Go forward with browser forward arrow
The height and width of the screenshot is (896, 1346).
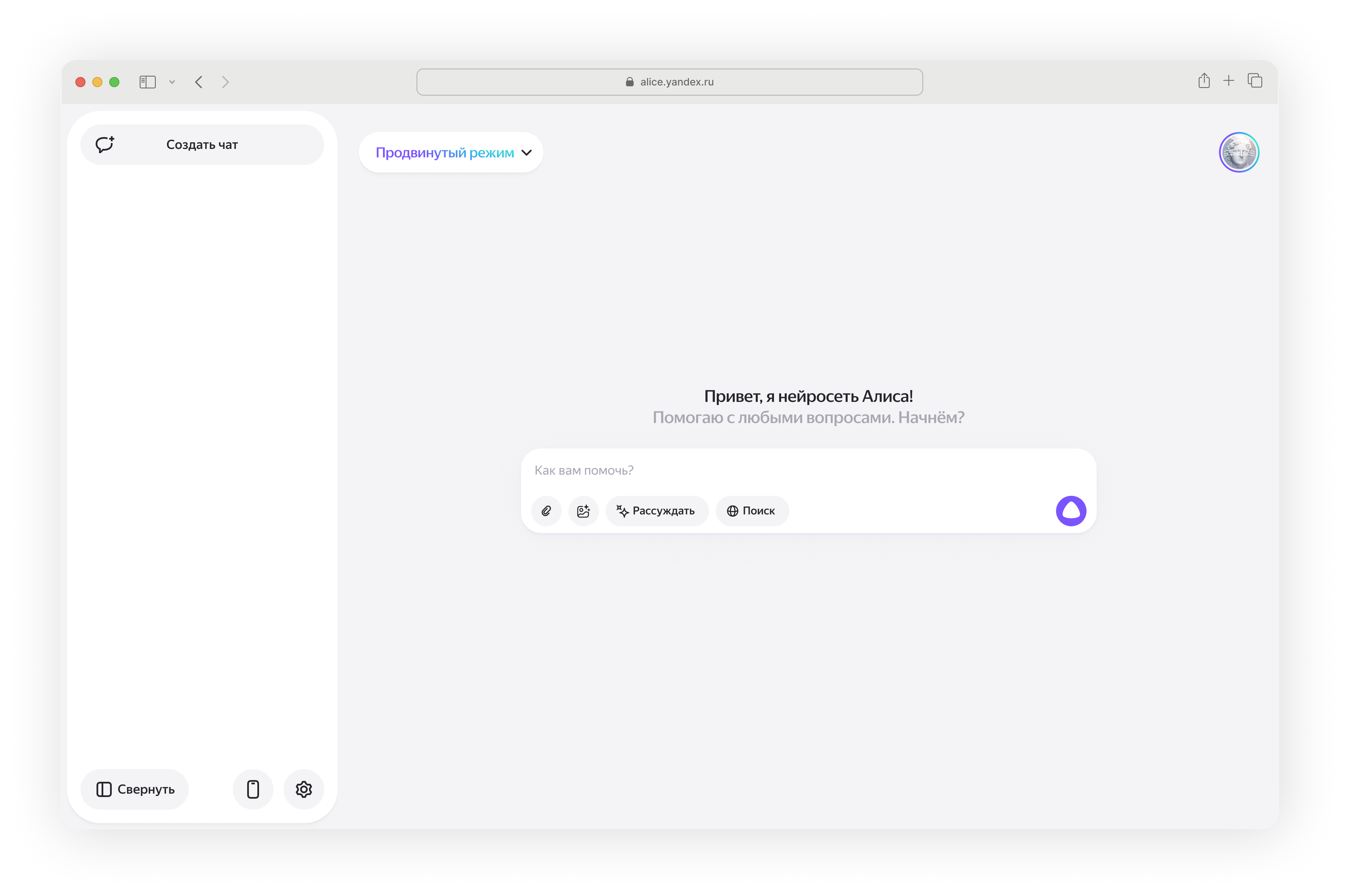tap(225, 82)
